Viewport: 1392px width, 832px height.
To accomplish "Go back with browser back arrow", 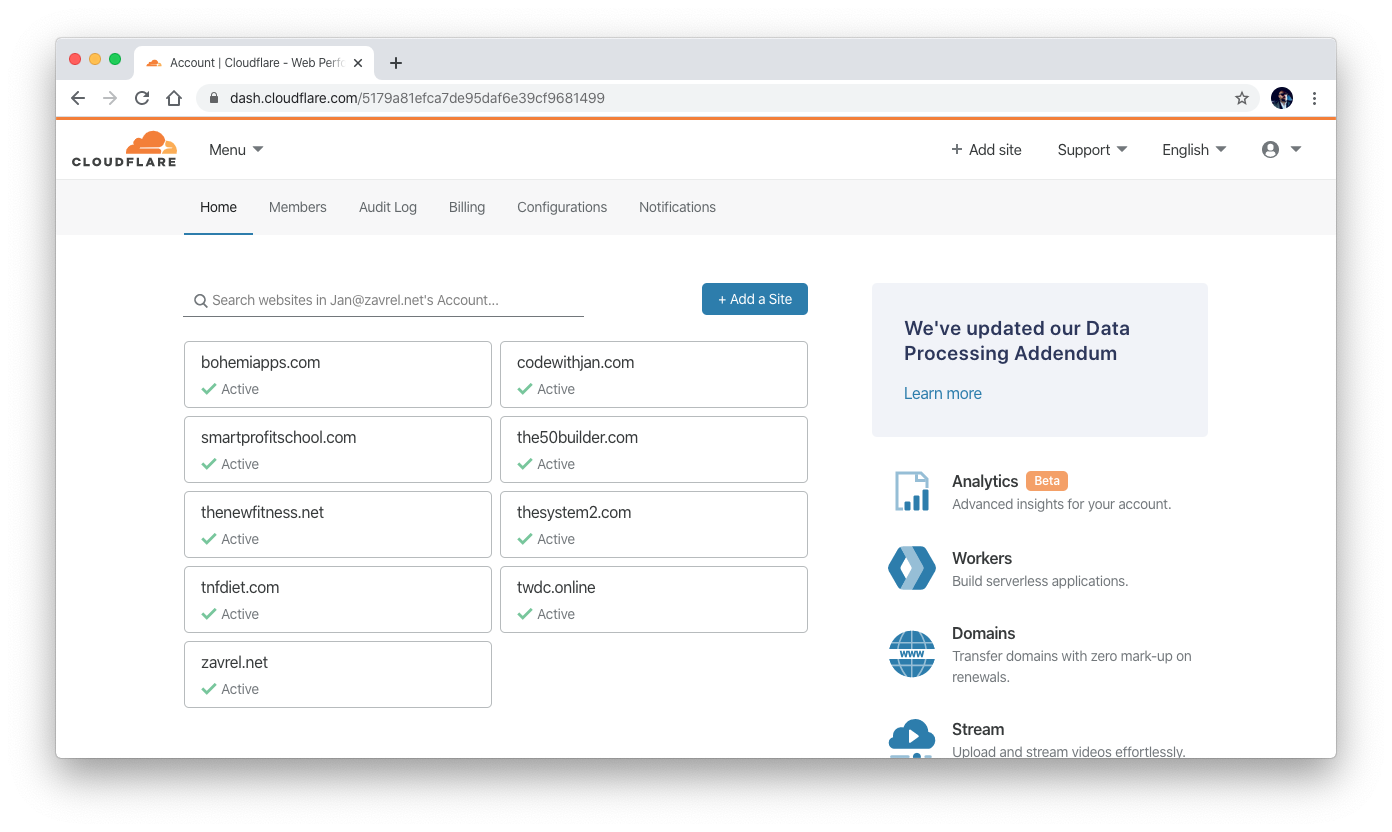I will 78,98.
